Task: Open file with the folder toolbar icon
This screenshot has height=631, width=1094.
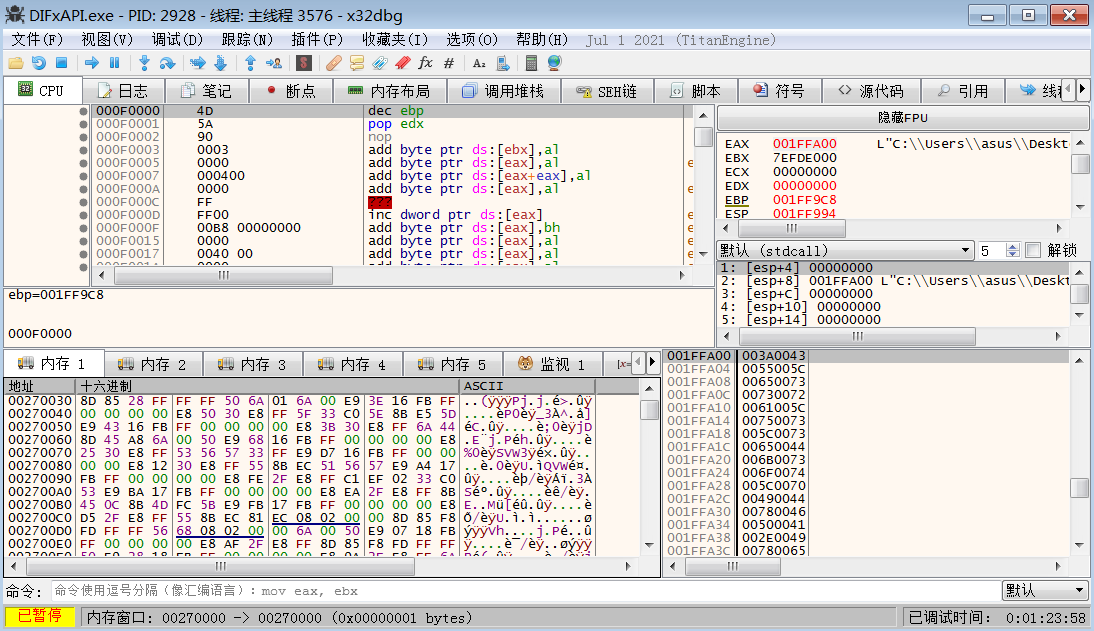Action: (x=16, y=63)
